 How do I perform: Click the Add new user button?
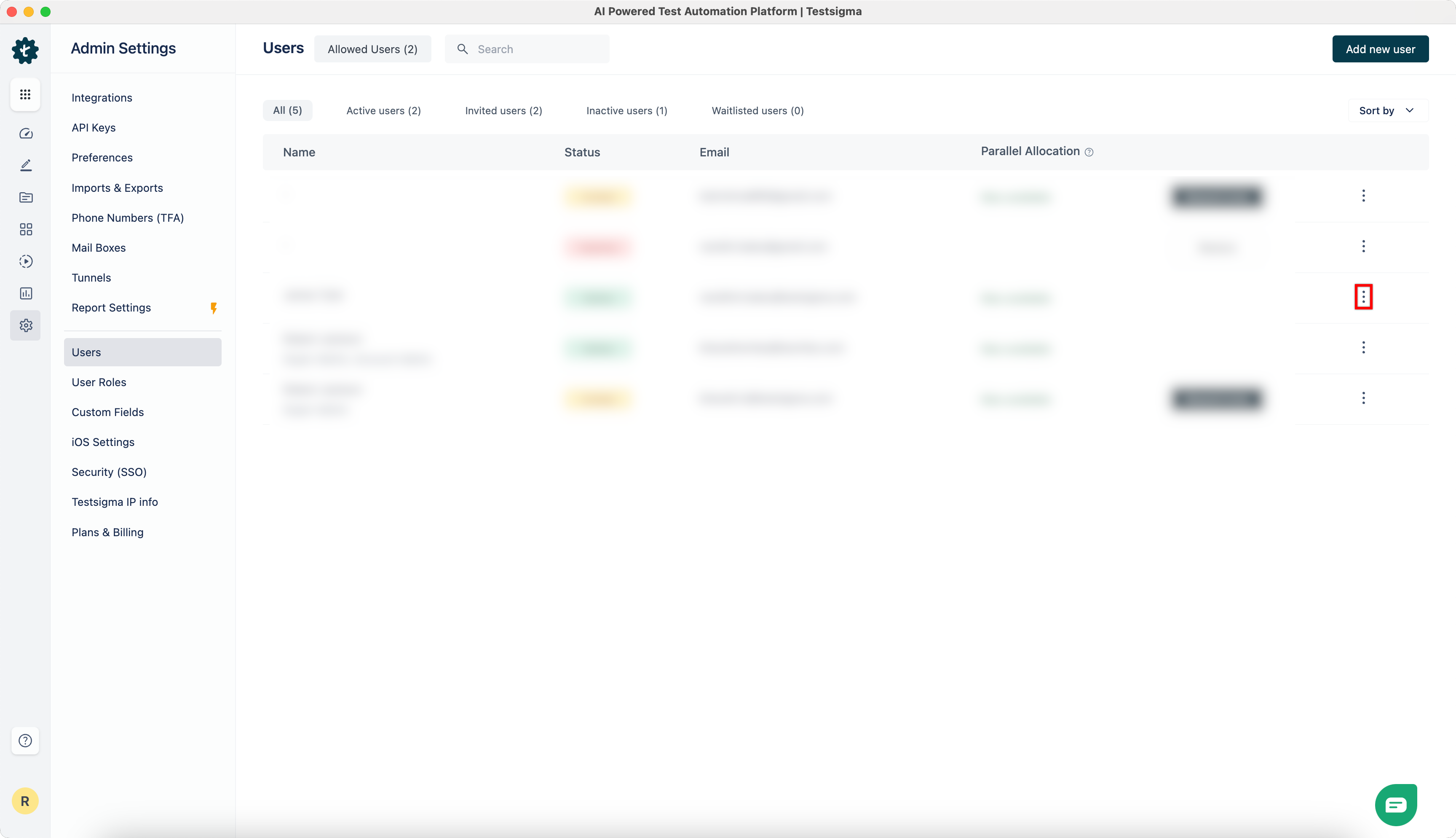[x=1380, y=49]
